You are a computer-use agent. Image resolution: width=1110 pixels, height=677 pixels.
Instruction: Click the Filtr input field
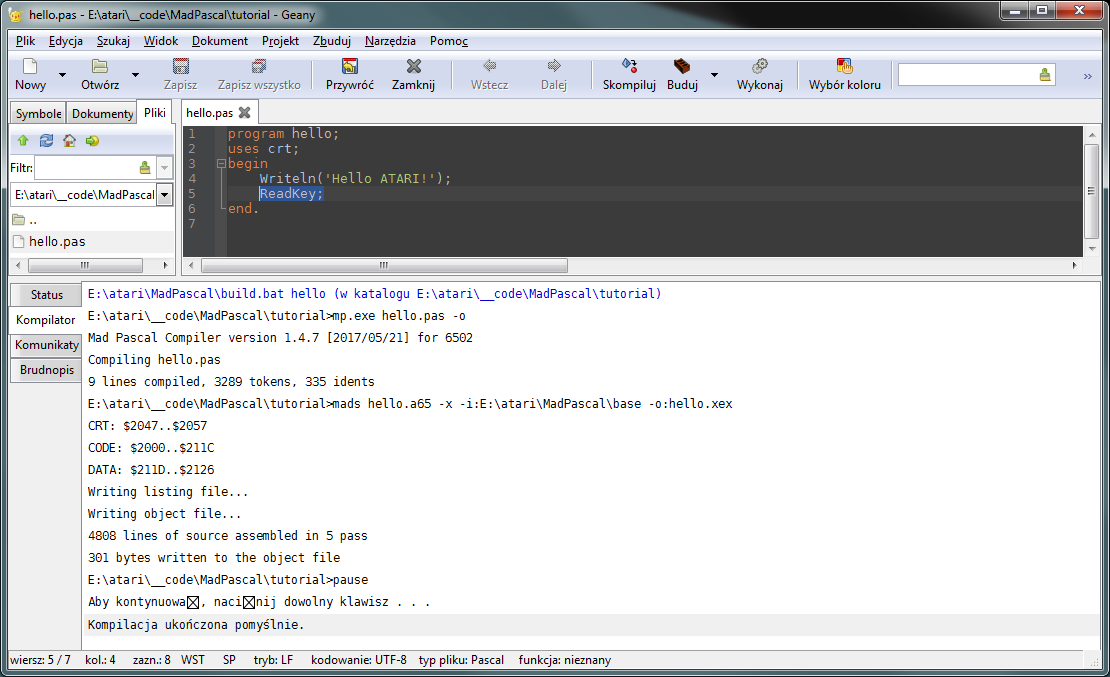84,168
